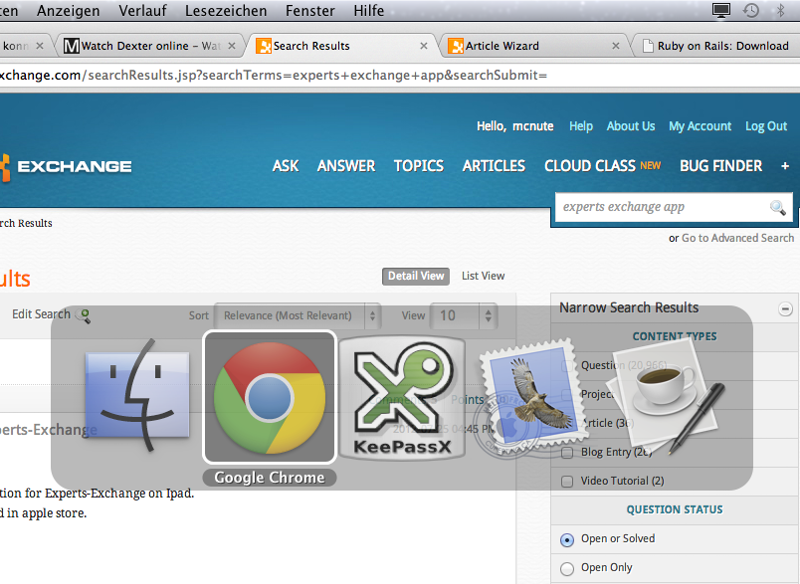
Task: Open the Lesezeichen menu
Action: (x=226, y=11)
